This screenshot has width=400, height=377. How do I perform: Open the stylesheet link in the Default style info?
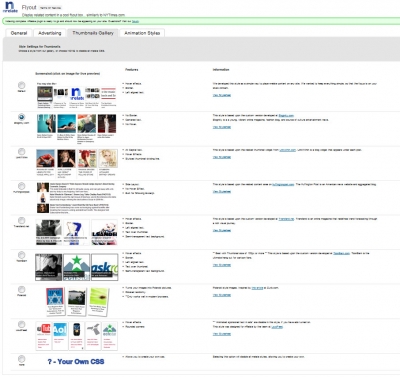coord(222,95)
